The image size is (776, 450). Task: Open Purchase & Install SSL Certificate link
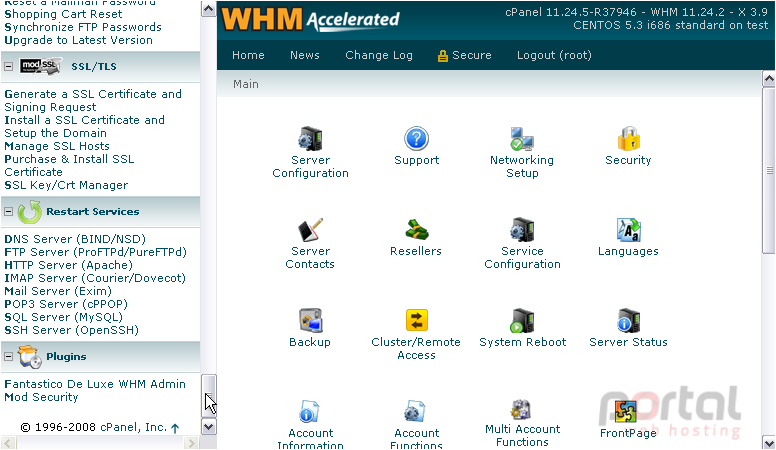69,165
